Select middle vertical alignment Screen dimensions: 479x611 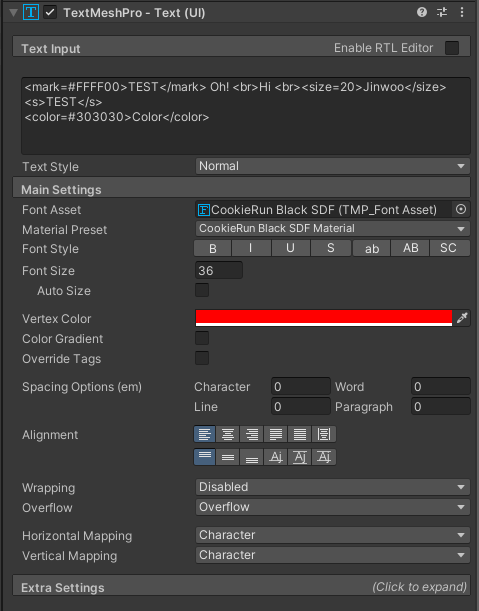[x=228, y=457]
